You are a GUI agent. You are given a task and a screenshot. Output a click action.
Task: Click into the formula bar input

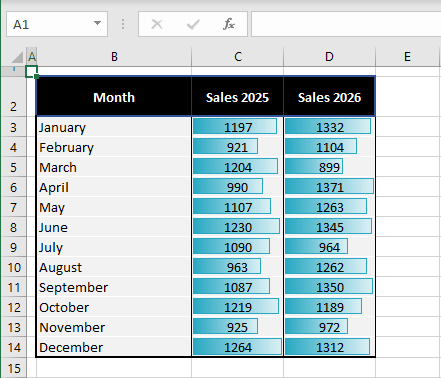(346, 24)
